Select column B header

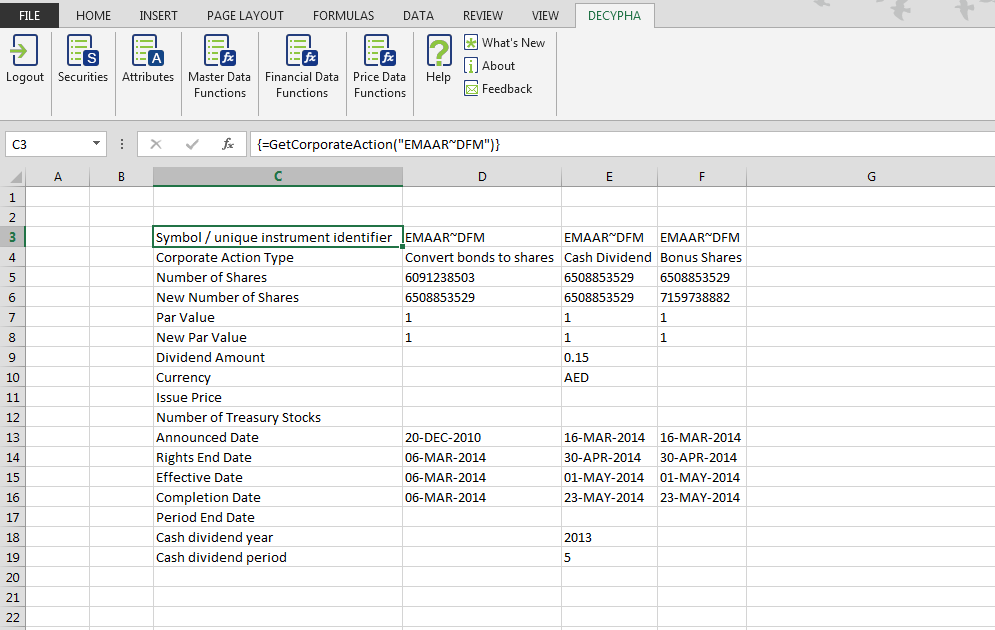pos(121,176)
